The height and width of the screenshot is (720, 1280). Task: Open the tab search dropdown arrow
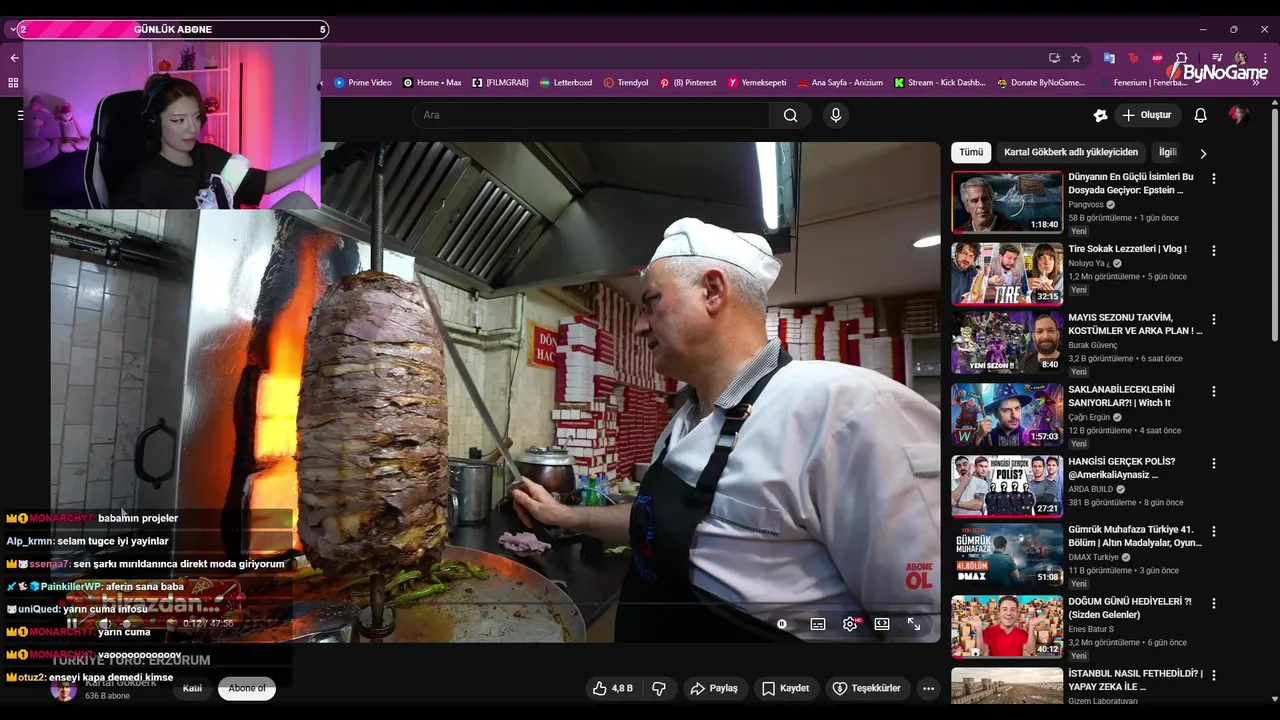[x=13, y=29]
